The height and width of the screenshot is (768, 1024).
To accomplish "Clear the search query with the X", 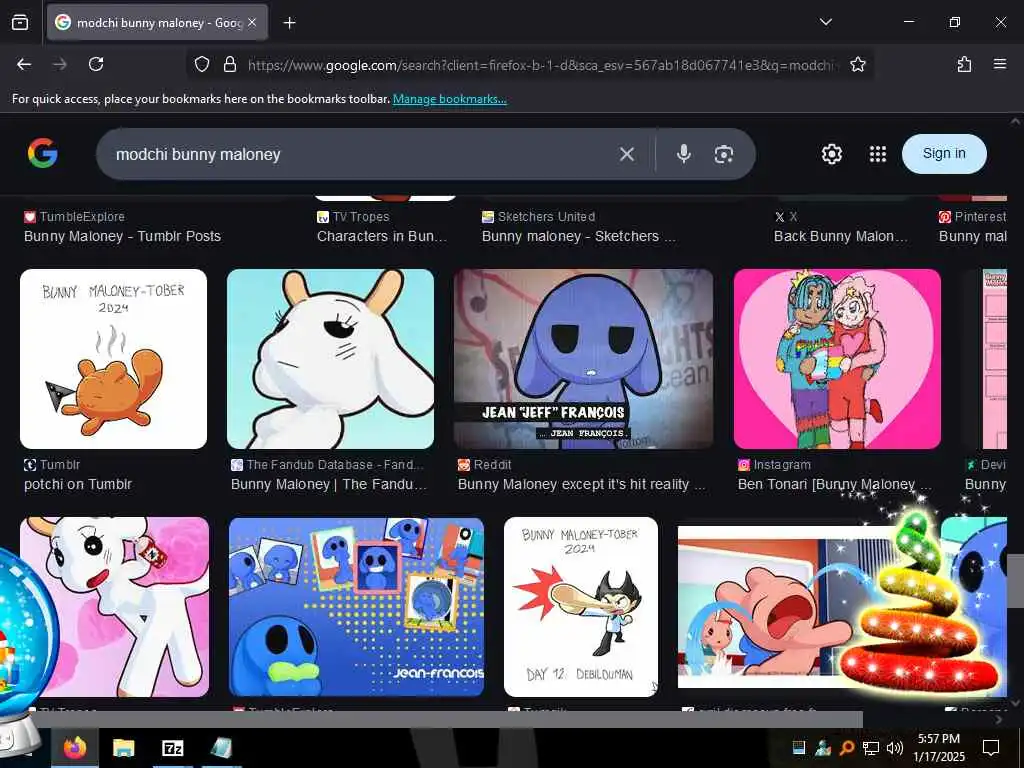I will [626, 154].
